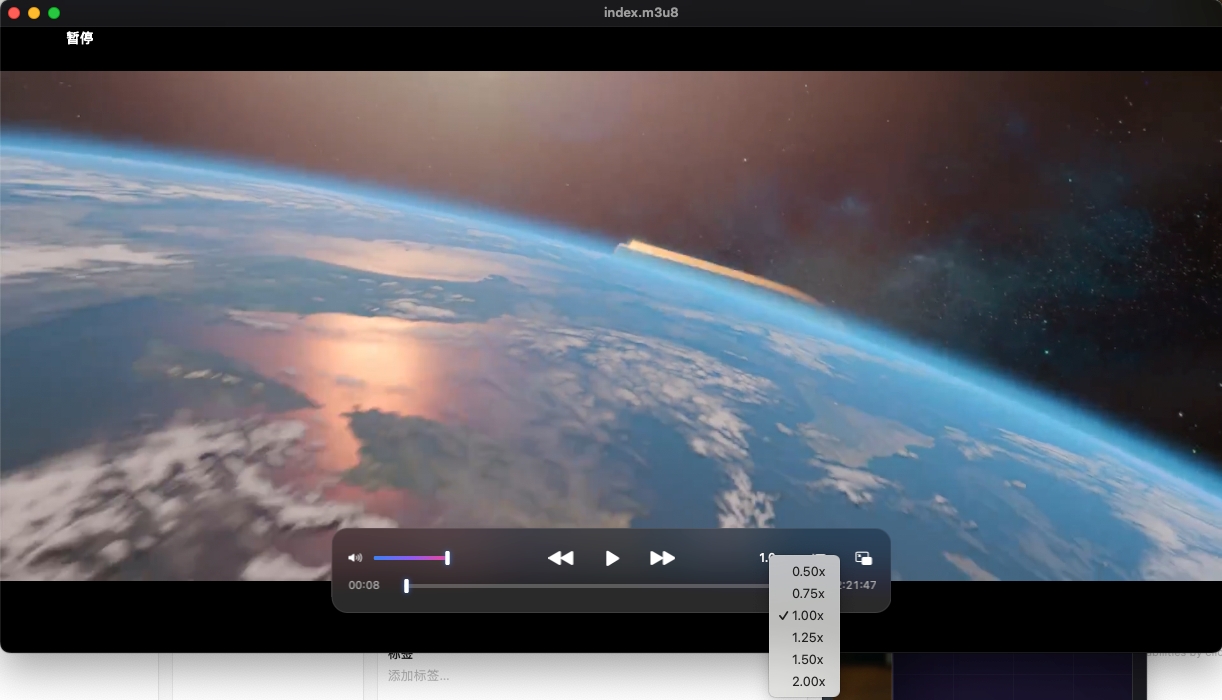
Task: Mute audio with the speaker icon
Action: (355, 558)
